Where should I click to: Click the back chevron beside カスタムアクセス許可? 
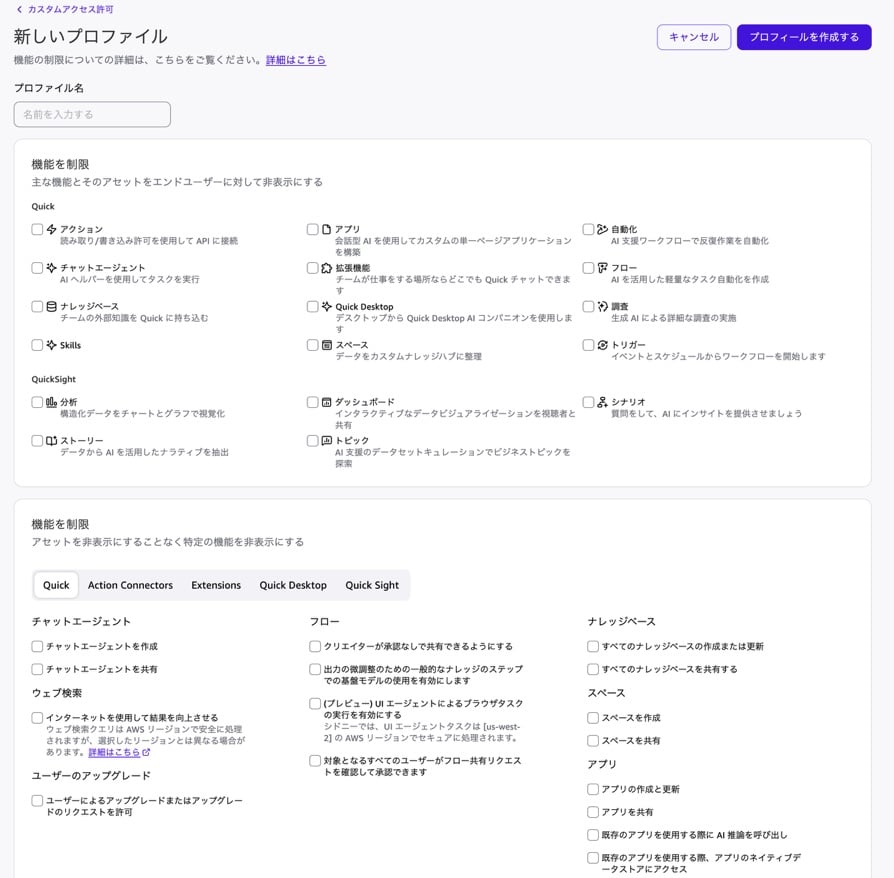pos(19,10)
